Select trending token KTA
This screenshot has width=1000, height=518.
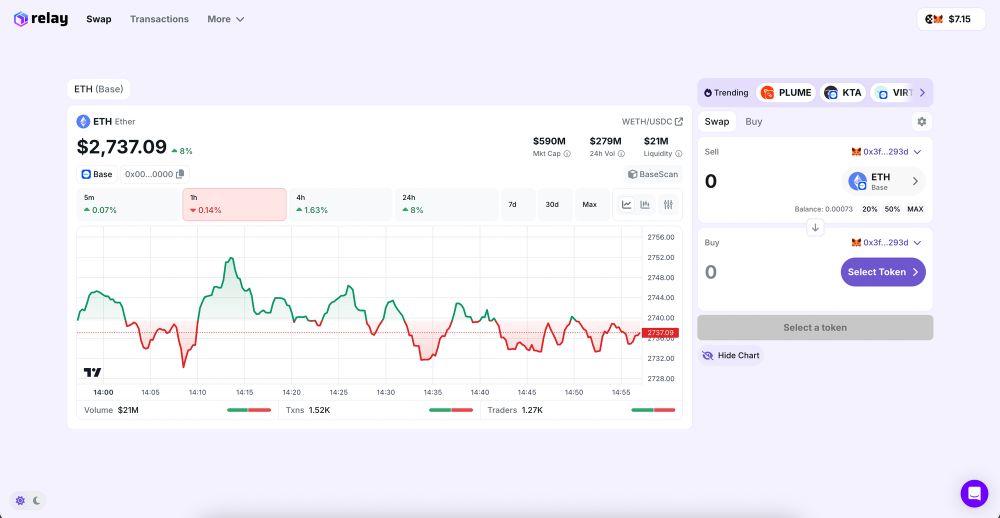(x=843, y=92)
